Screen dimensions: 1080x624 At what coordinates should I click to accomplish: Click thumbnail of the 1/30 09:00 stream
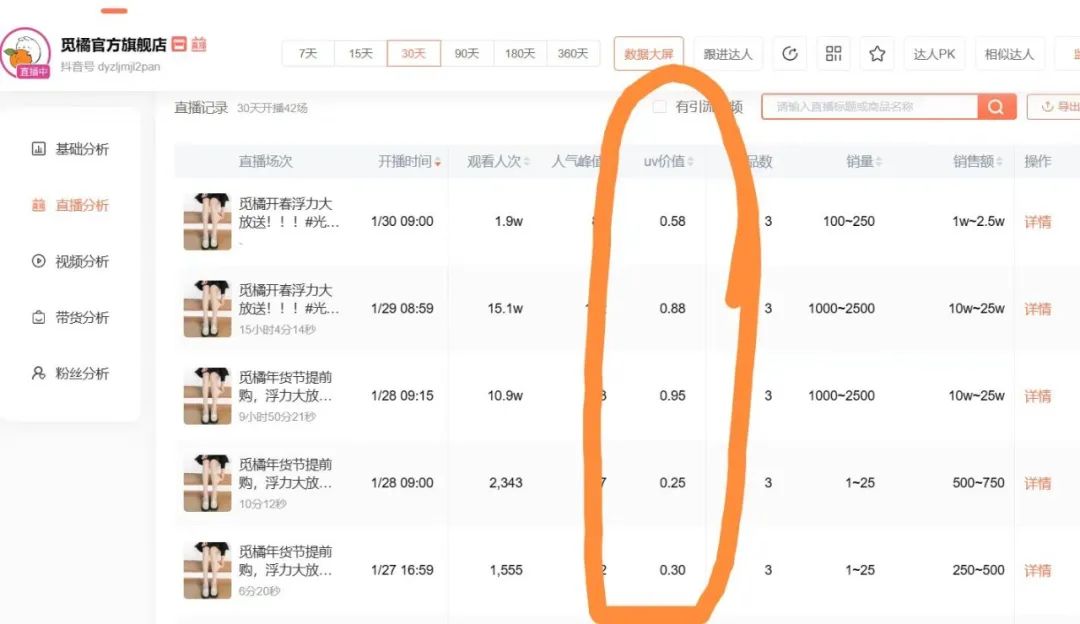(207, 221)
